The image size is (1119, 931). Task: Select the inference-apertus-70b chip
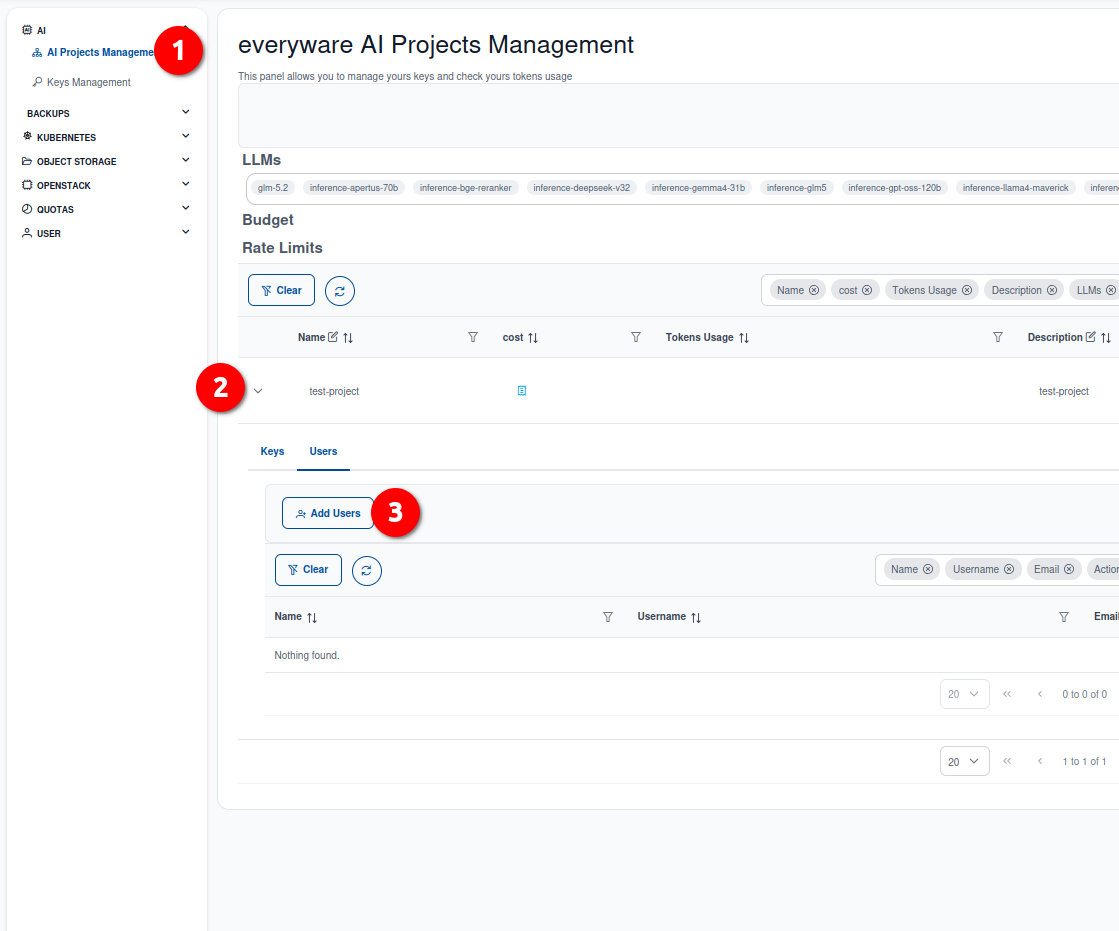click(354, 188)
